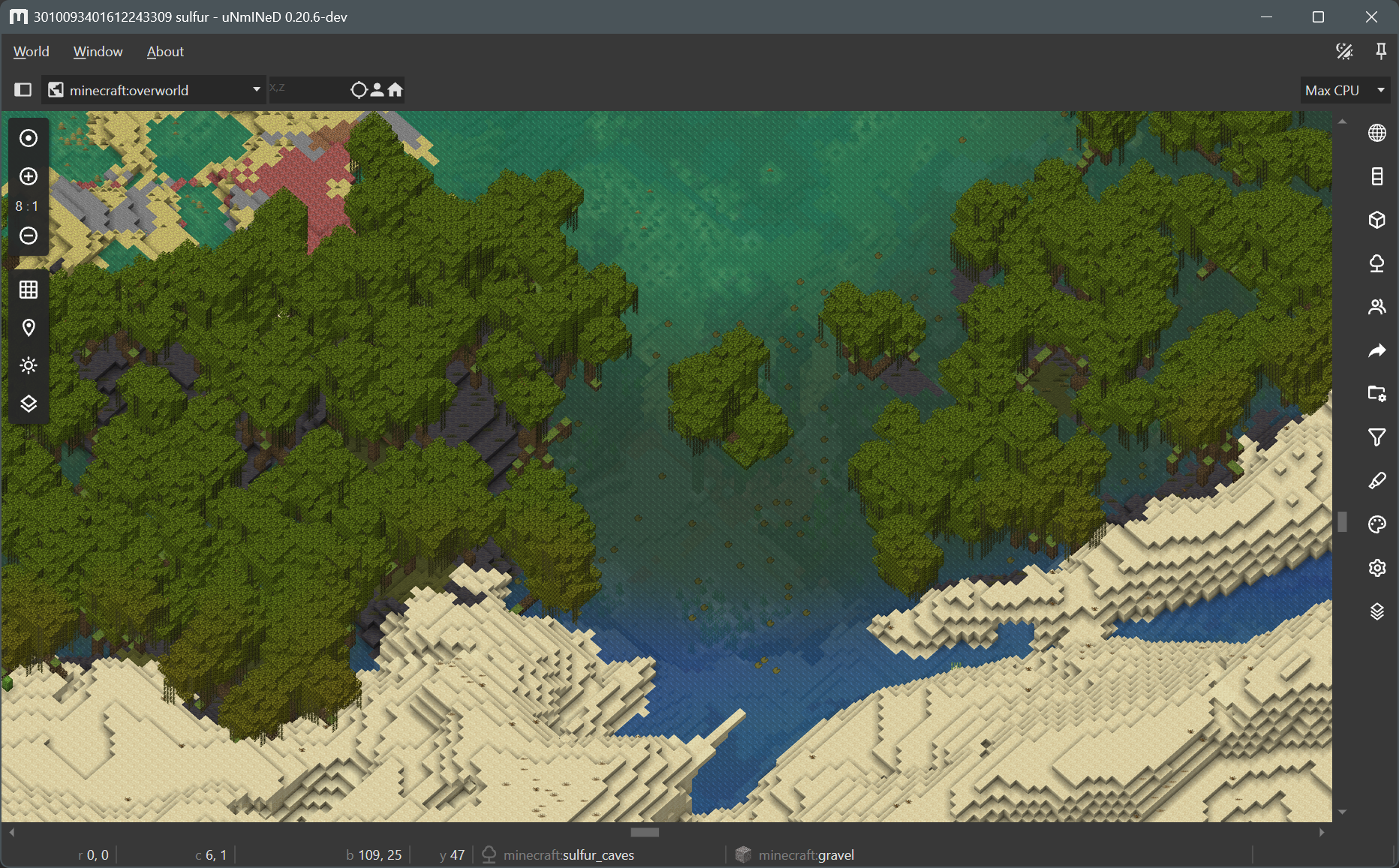Close the uNmINeD window
1399x868 pixels.
click(1371, 17)
